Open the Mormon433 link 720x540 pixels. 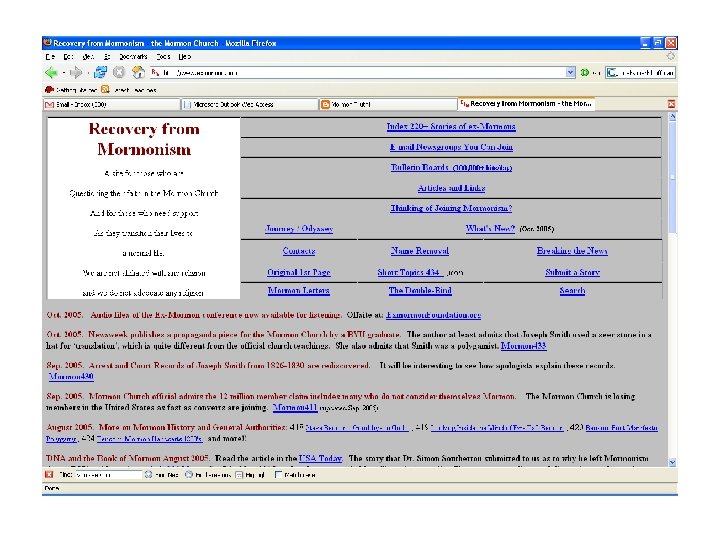click(x=523, y=346)
